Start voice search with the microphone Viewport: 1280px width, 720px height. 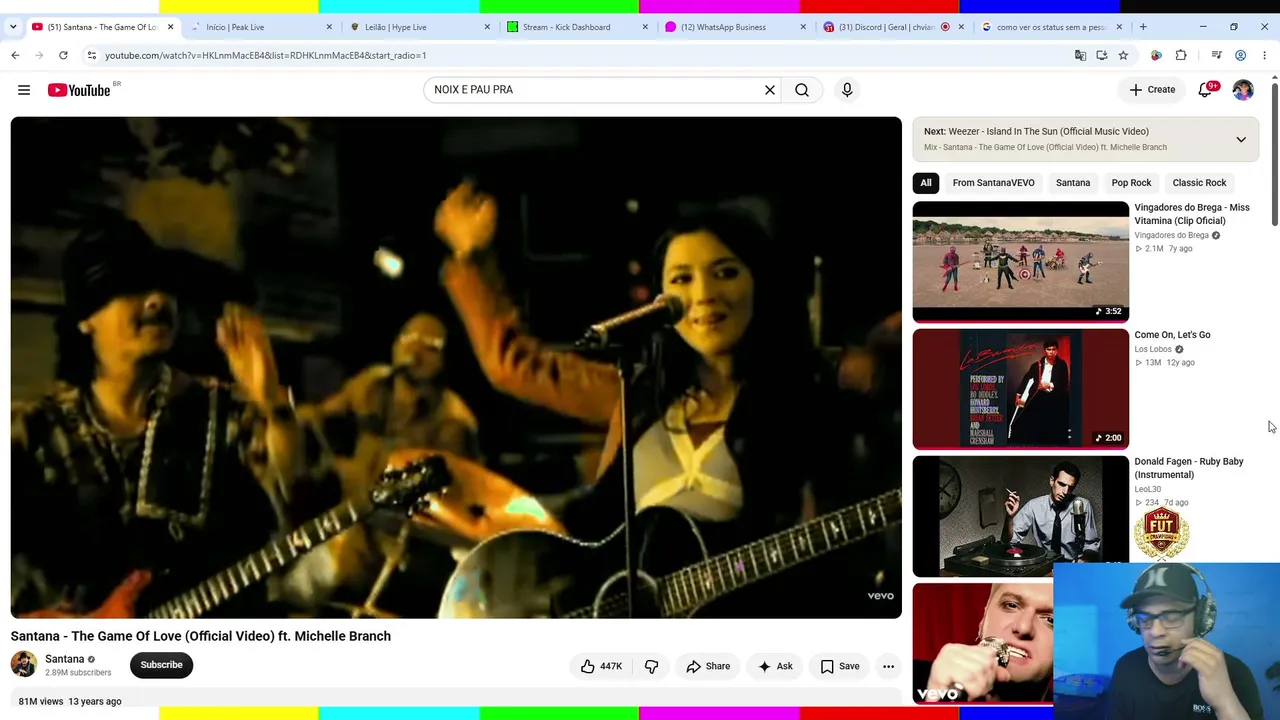(x=847, y=90)
